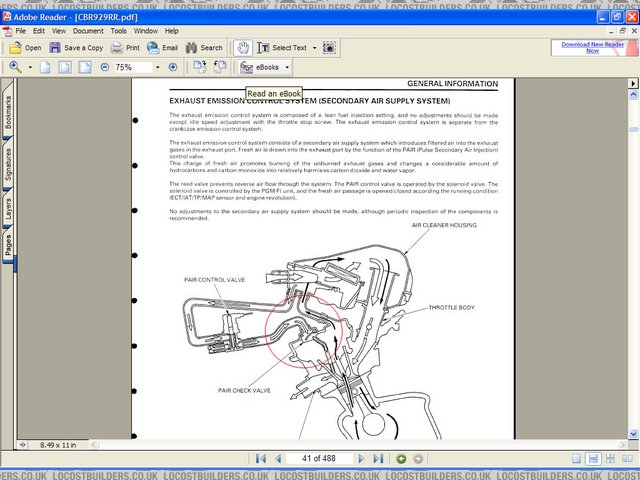Screen dimensions: 640x480
Task: Go to the previous page arrow
Action: tap(278, 458)
